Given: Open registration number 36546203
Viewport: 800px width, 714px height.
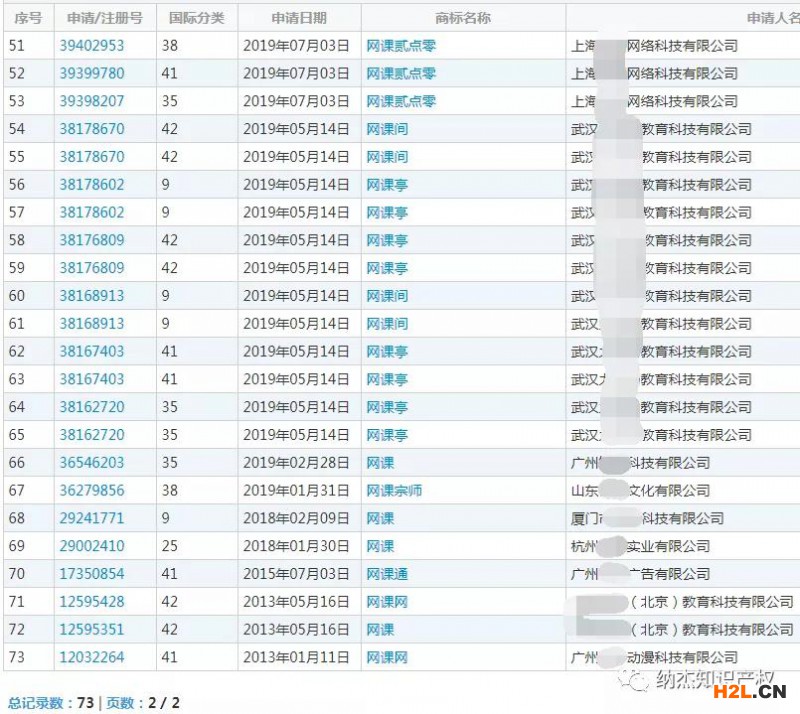Looking at the screenshot, I should coord(92,463).
